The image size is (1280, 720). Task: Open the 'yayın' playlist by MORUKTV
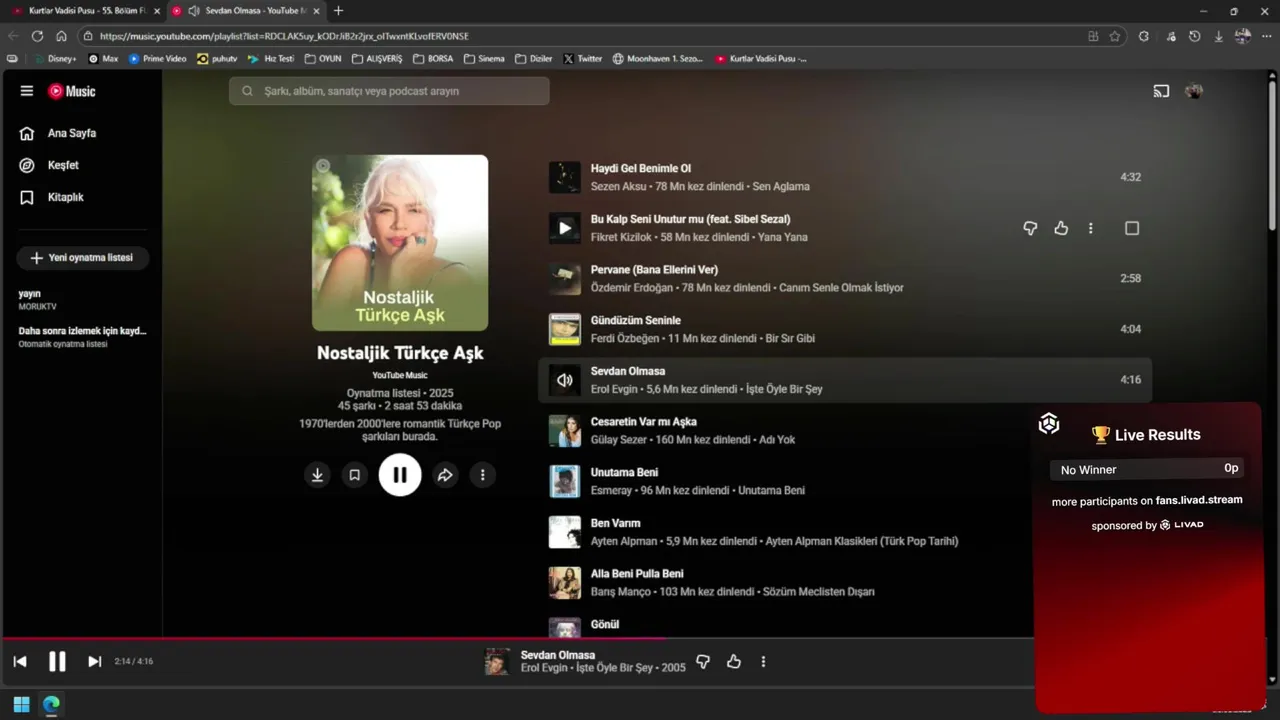37,300
